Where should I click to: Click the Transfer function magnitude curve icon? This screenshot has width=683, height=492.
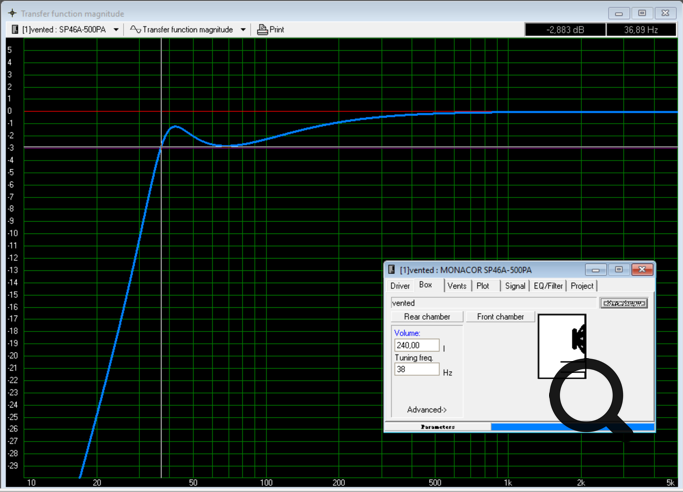tap(135, 30)
